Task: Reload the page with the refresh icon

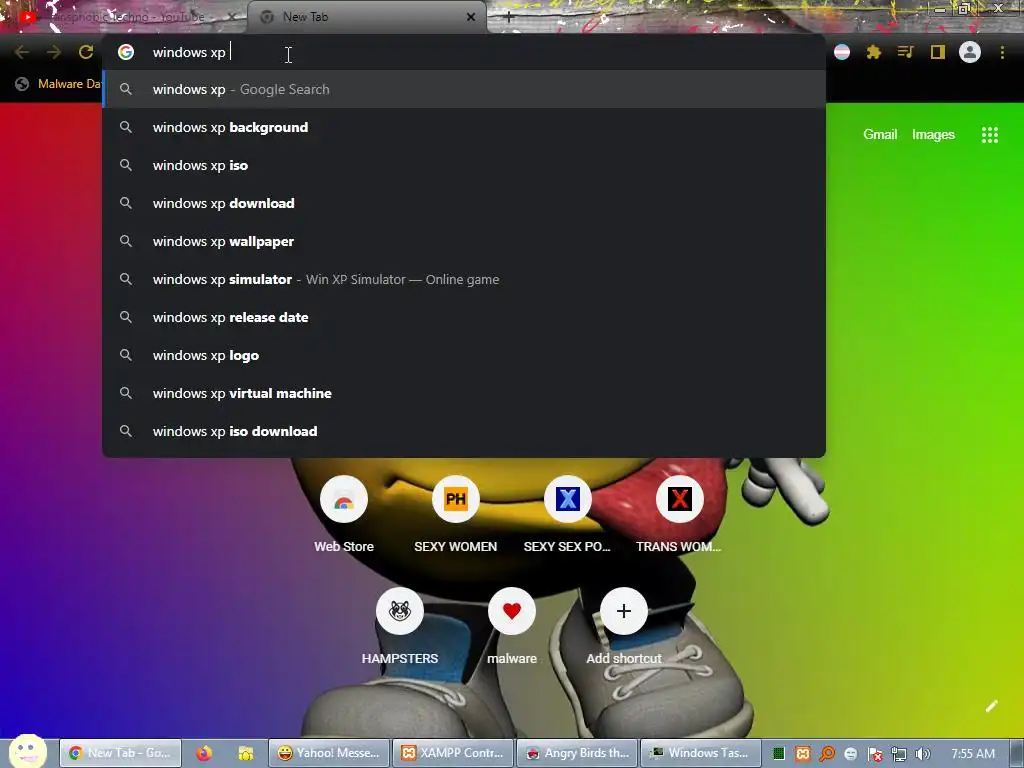Action: (86, 52)
